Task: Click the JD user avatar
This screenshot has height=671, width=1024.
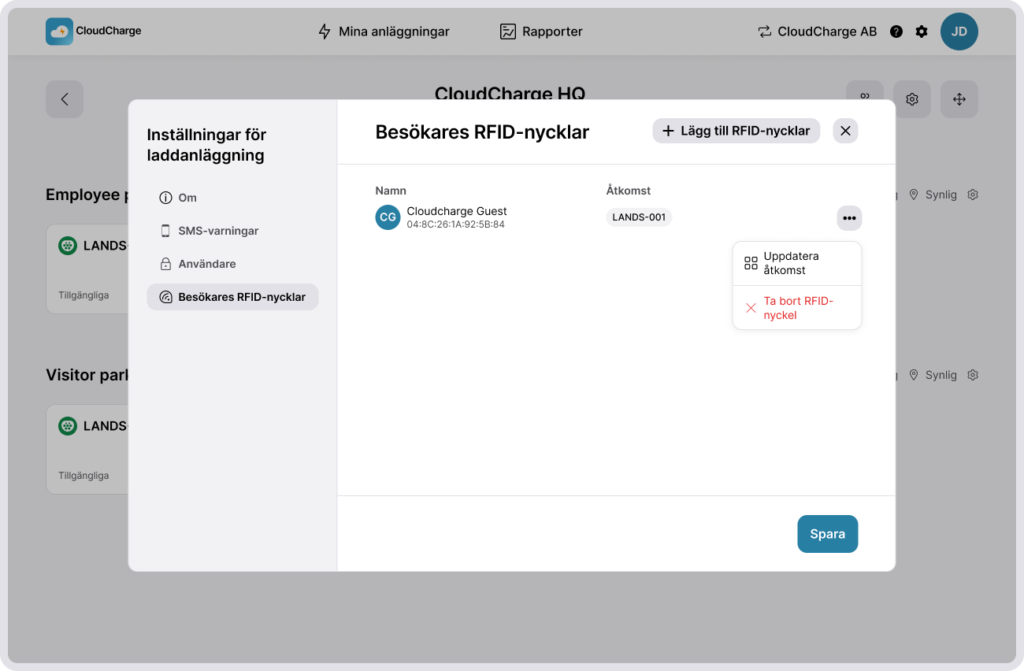Action: point(959,32)
